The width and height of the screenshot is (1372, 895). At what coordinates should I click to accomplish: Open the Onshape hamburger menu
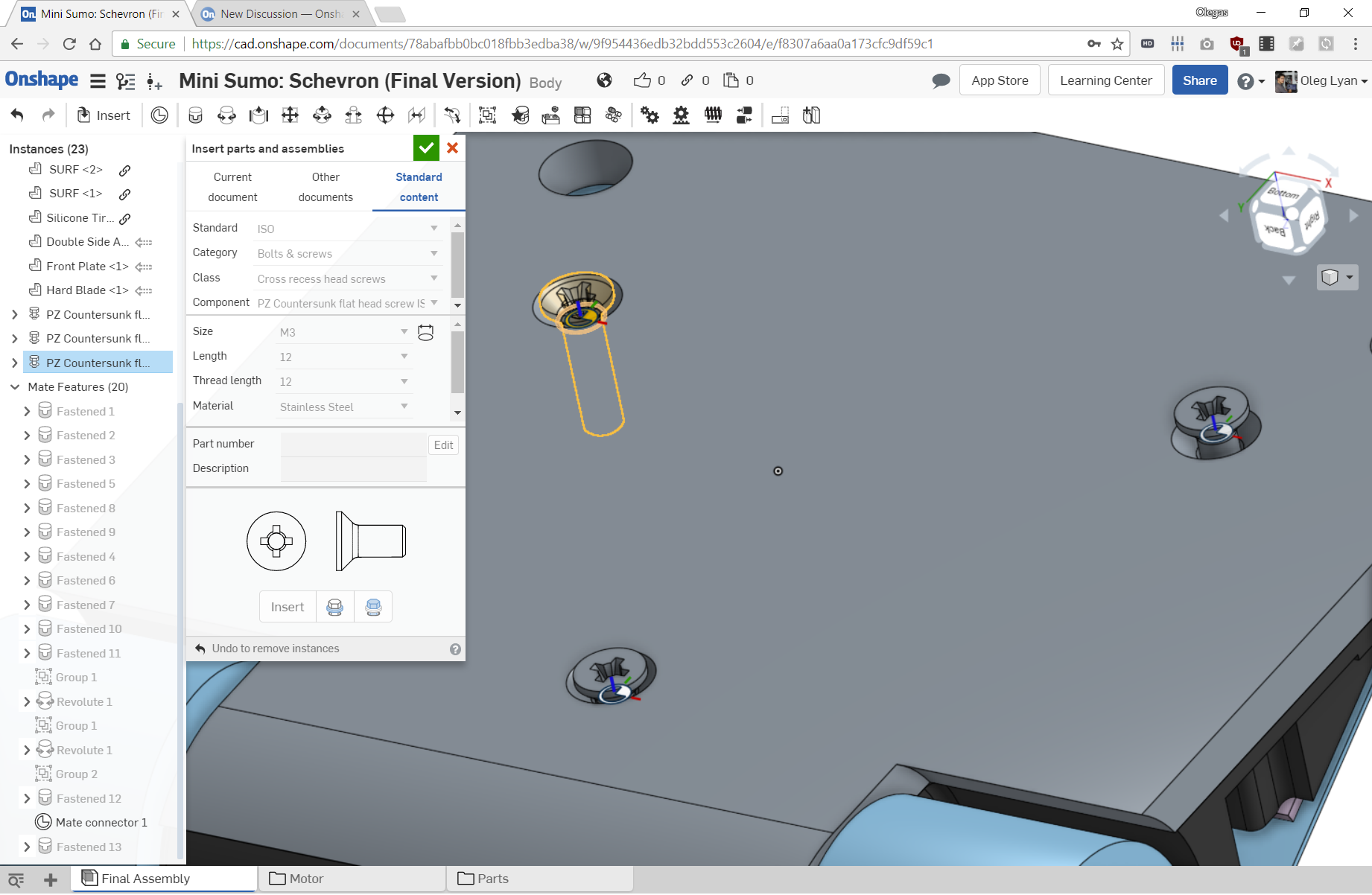98,81
